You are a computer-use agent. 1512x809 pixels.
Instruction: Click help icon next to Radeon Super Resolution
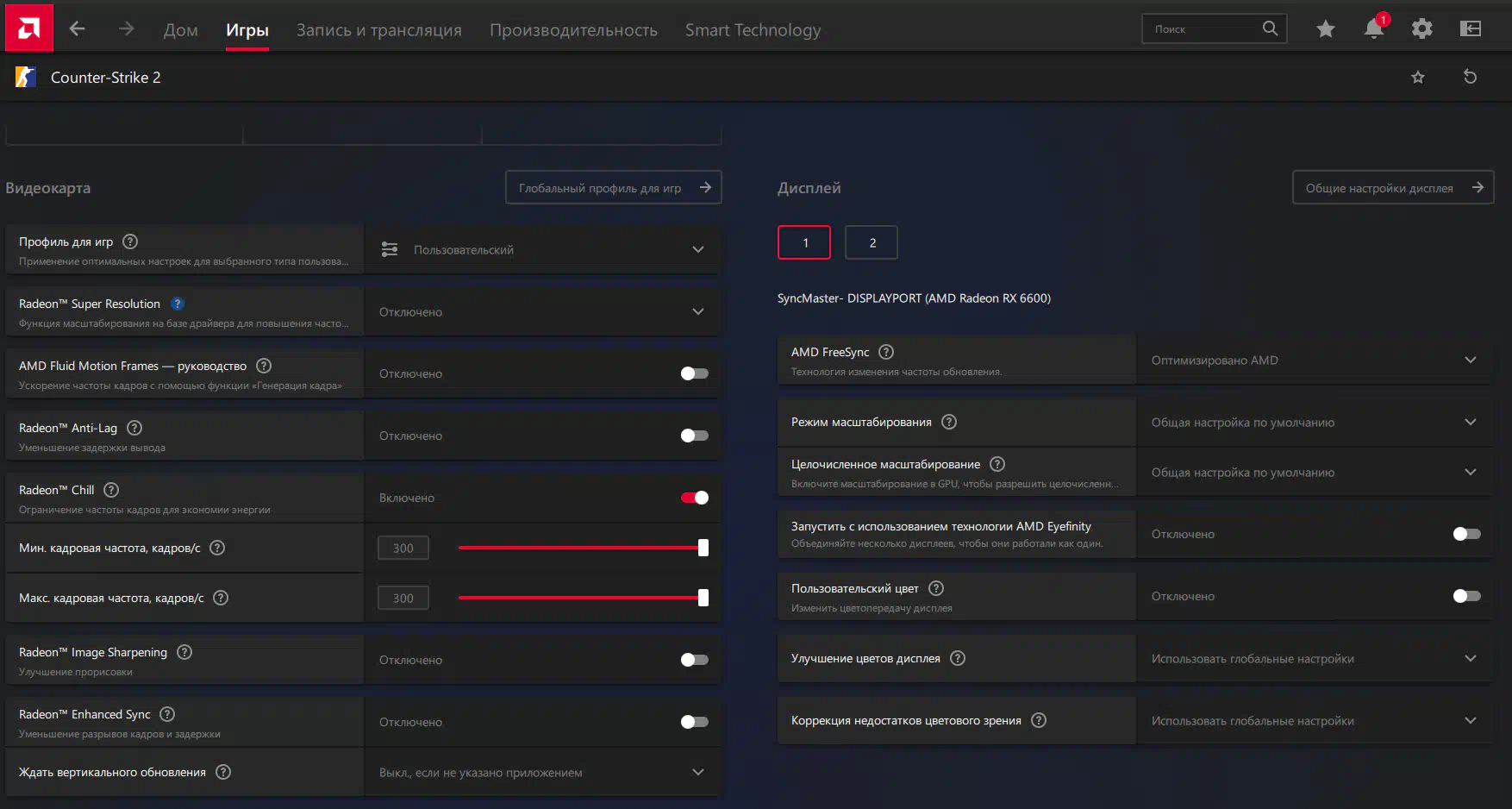pyautogui.click(x=178, y=304)
